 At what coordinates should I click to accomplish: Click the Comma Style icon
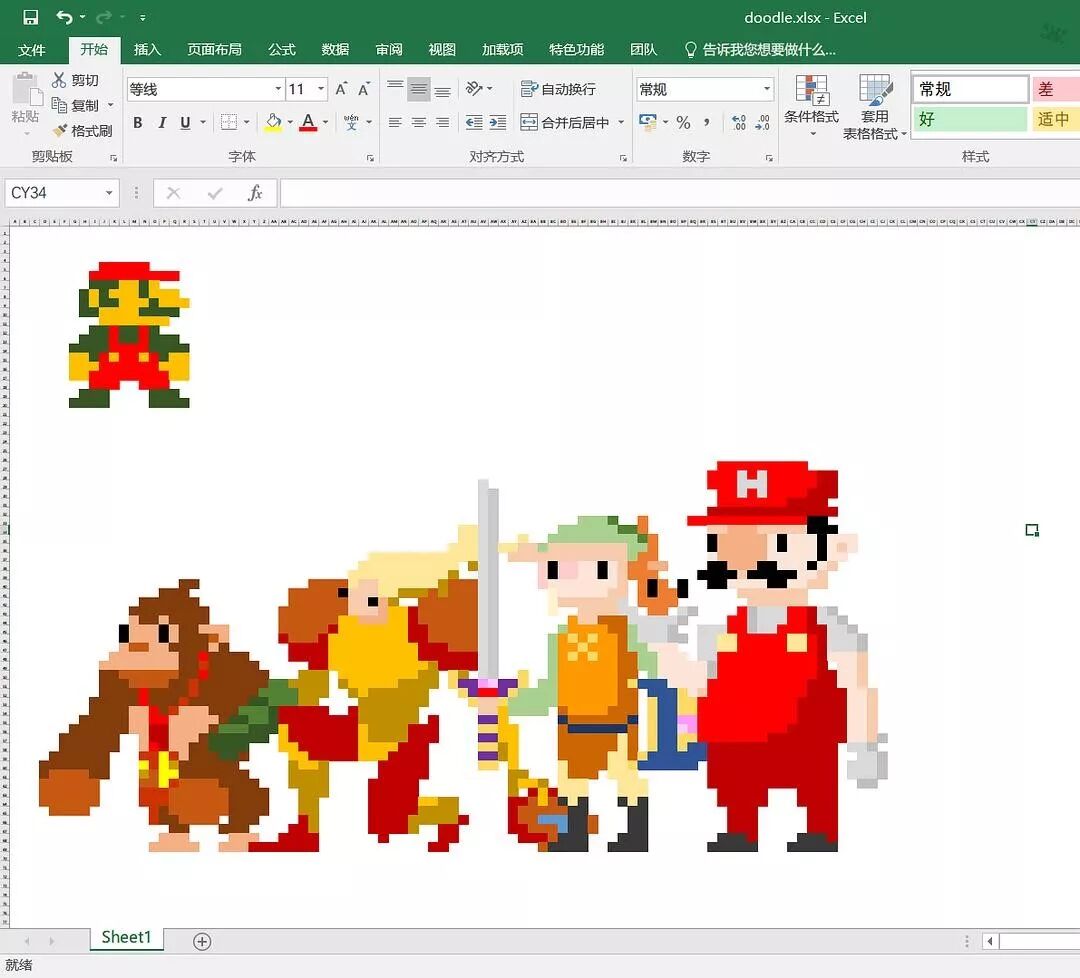click(x=707, y=123)
